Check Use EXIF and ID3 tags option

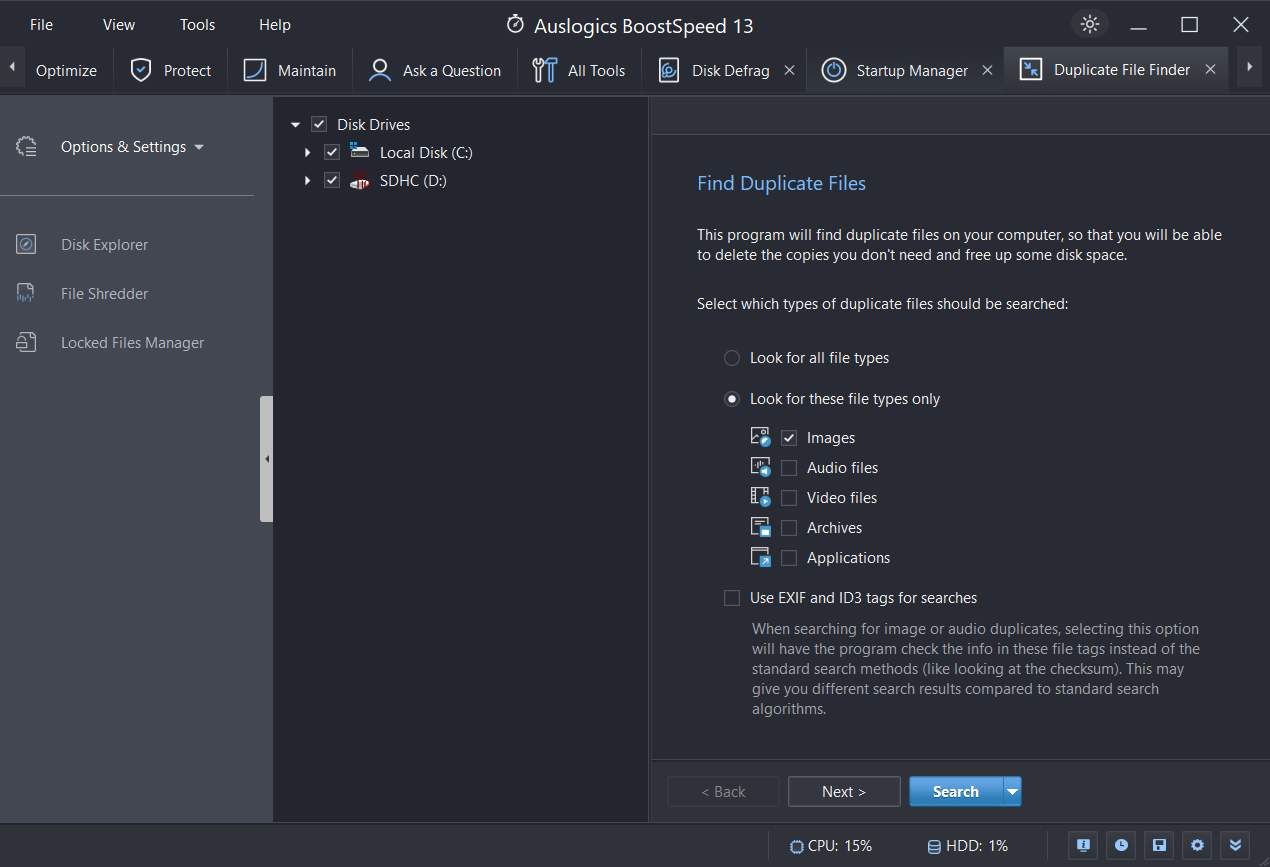coord(732,598)
